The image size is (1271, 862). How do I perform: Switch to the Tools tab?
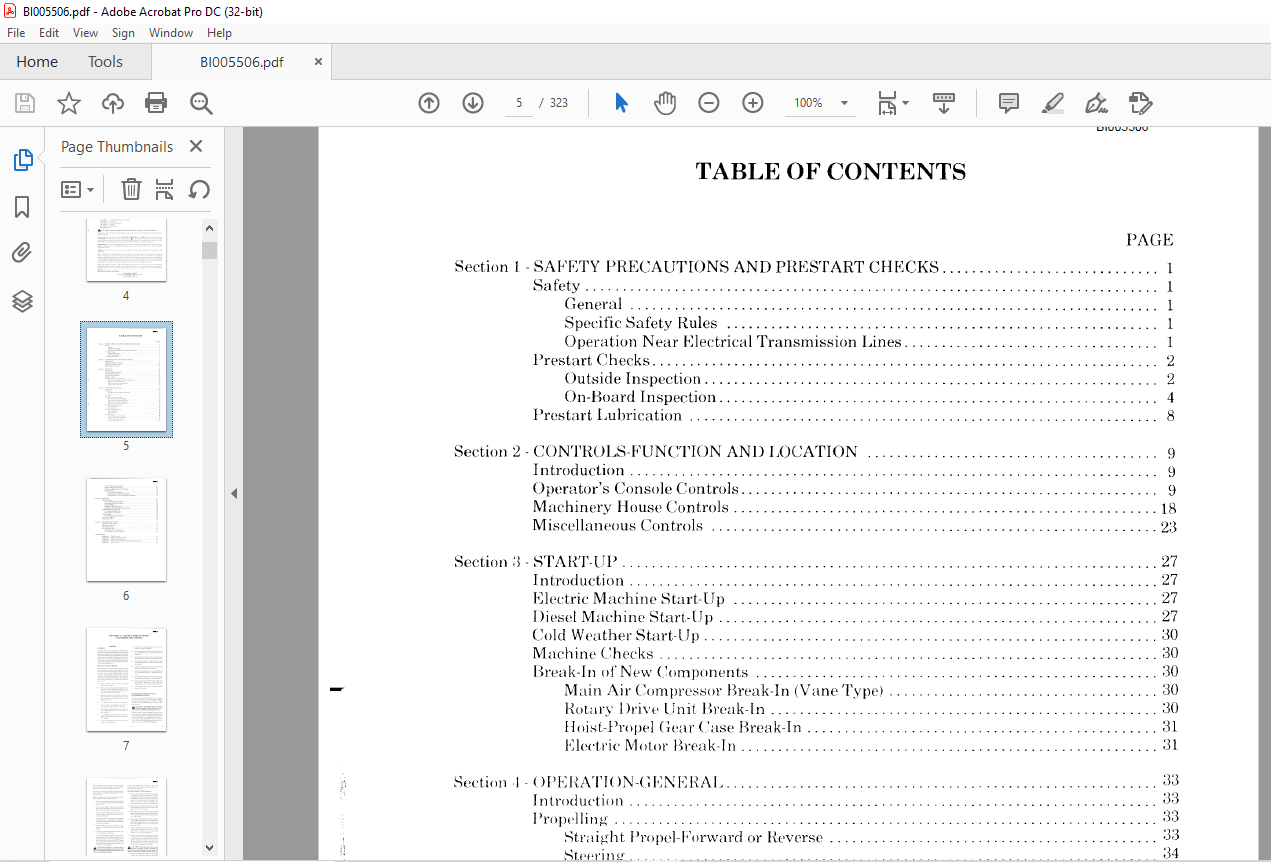pyautogui.click(x=105, y=61)
